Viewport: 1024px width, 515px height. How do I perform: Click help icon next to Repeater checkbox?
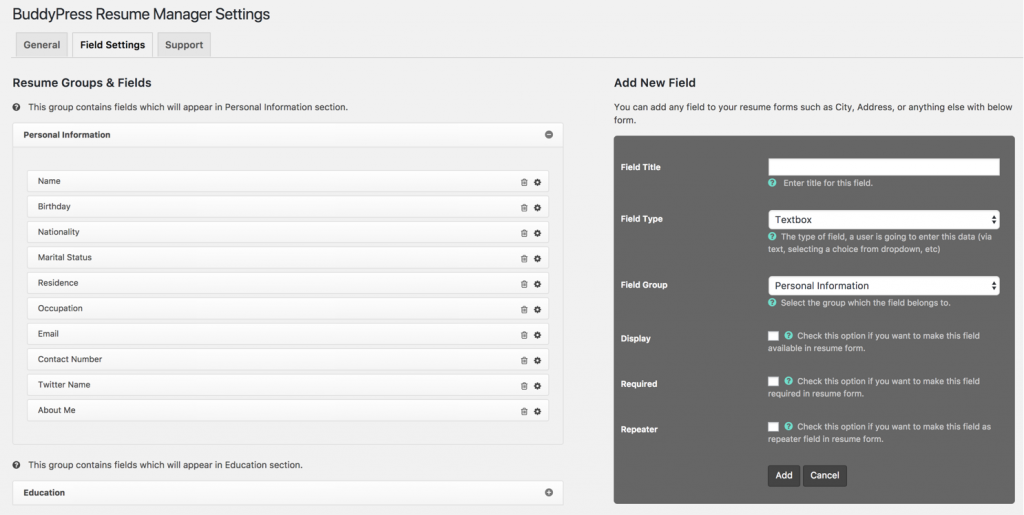click(789, 427)
